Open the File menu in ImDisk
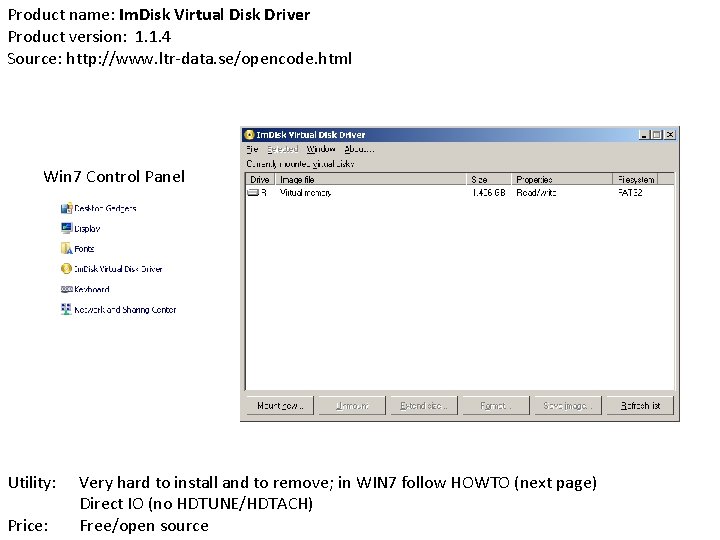 tap(252, 149)
